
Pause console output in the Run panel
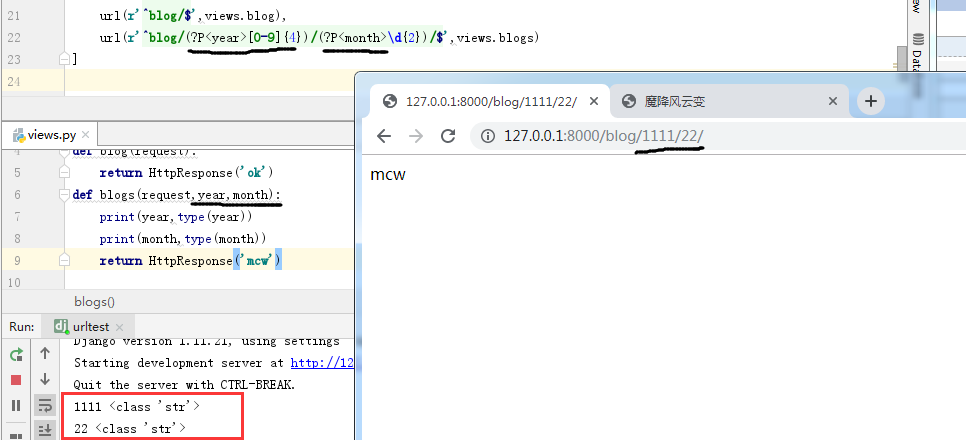[x=17, y=405]
